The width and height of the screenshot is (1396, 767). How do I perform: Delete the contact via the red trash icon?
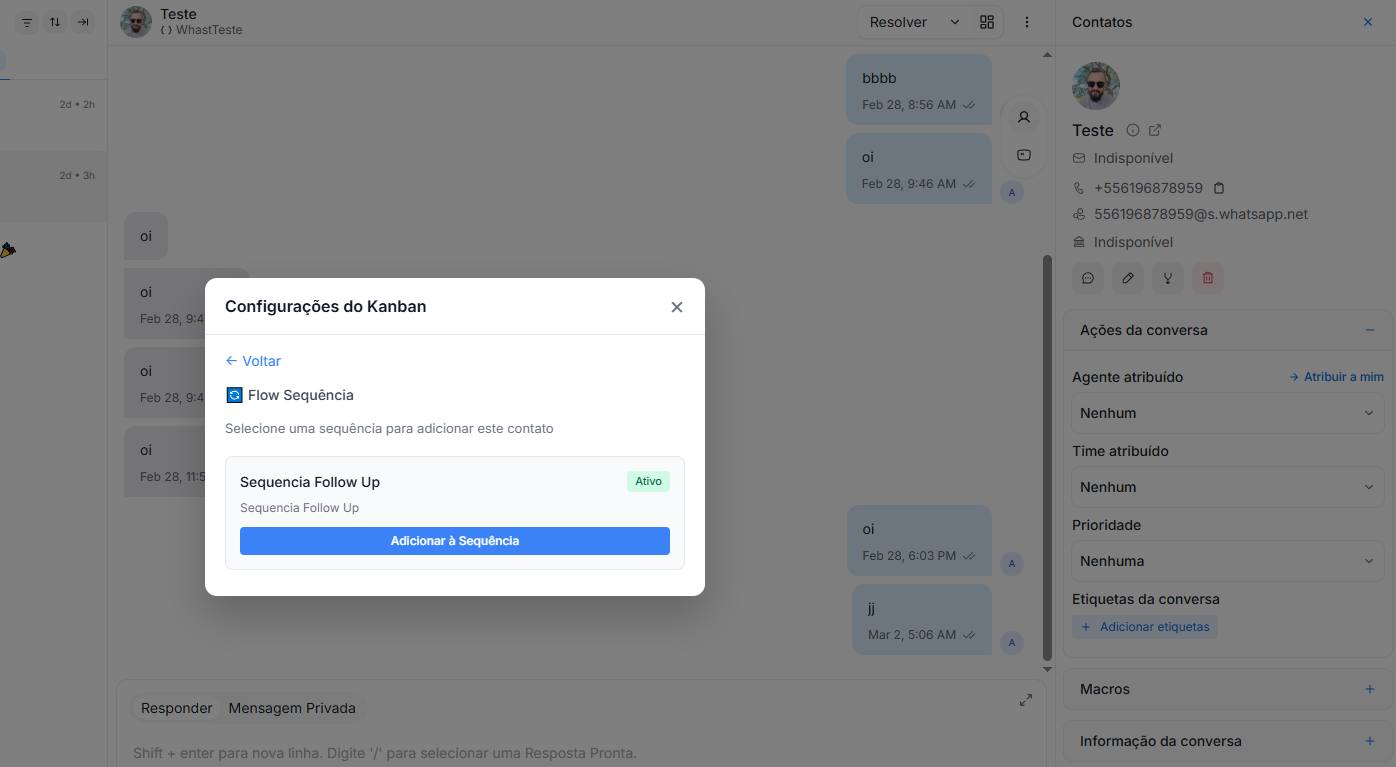[x=1207, y=277]
